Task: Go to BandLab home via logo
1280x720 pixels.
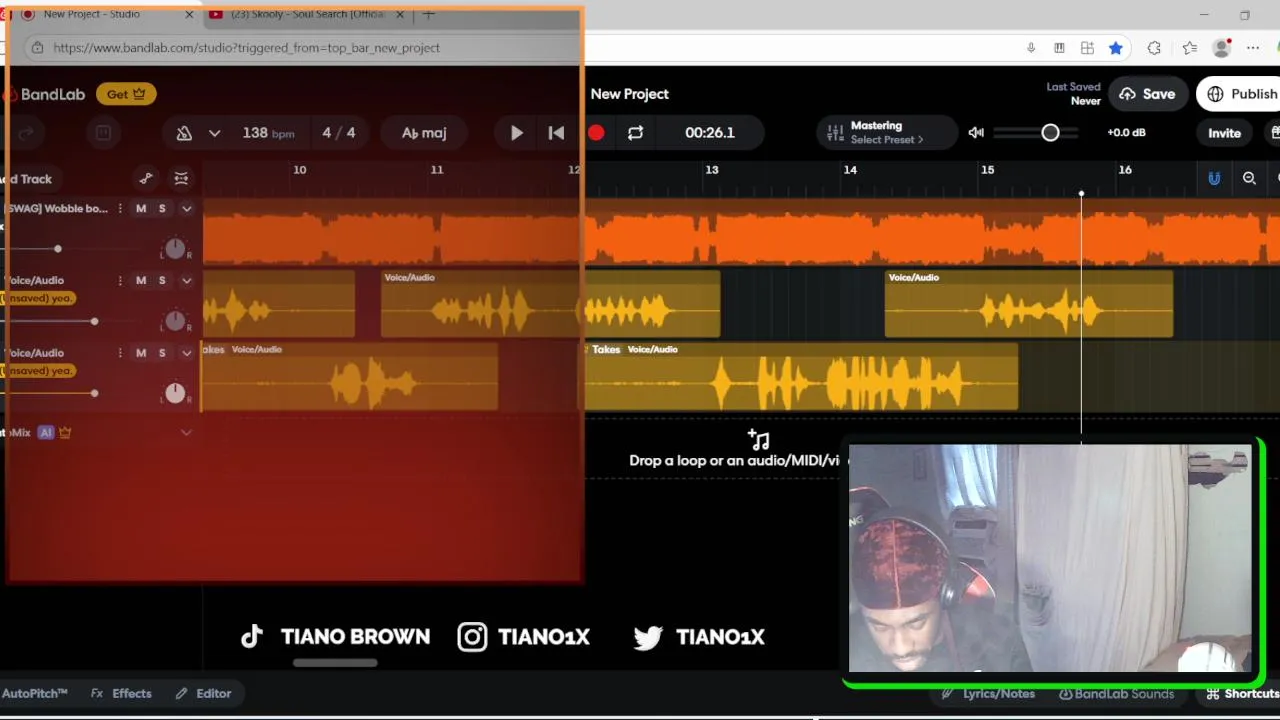Action: tap(45, 94)
